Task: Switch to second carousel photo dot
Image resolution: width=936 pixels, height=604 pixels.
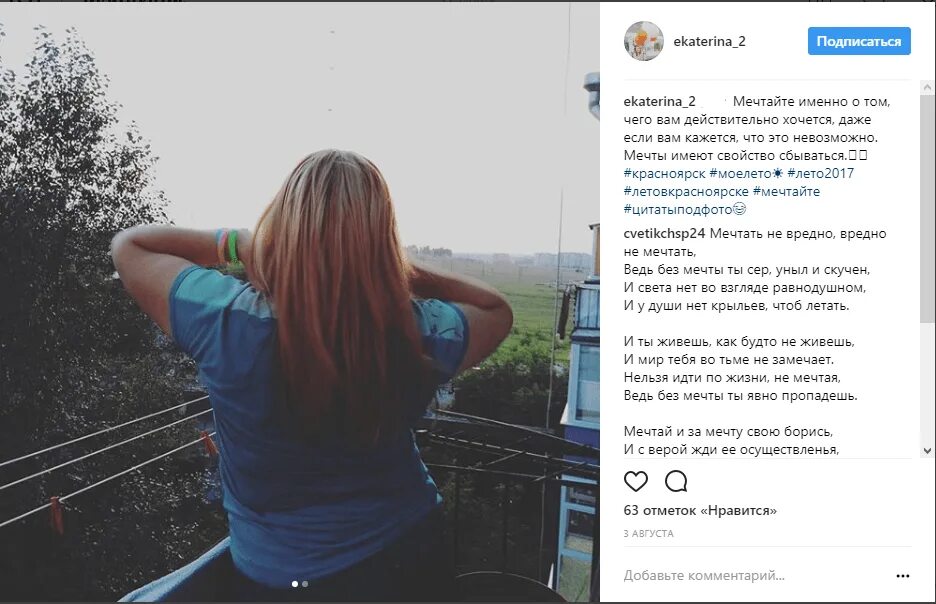Action: (305, 584)
